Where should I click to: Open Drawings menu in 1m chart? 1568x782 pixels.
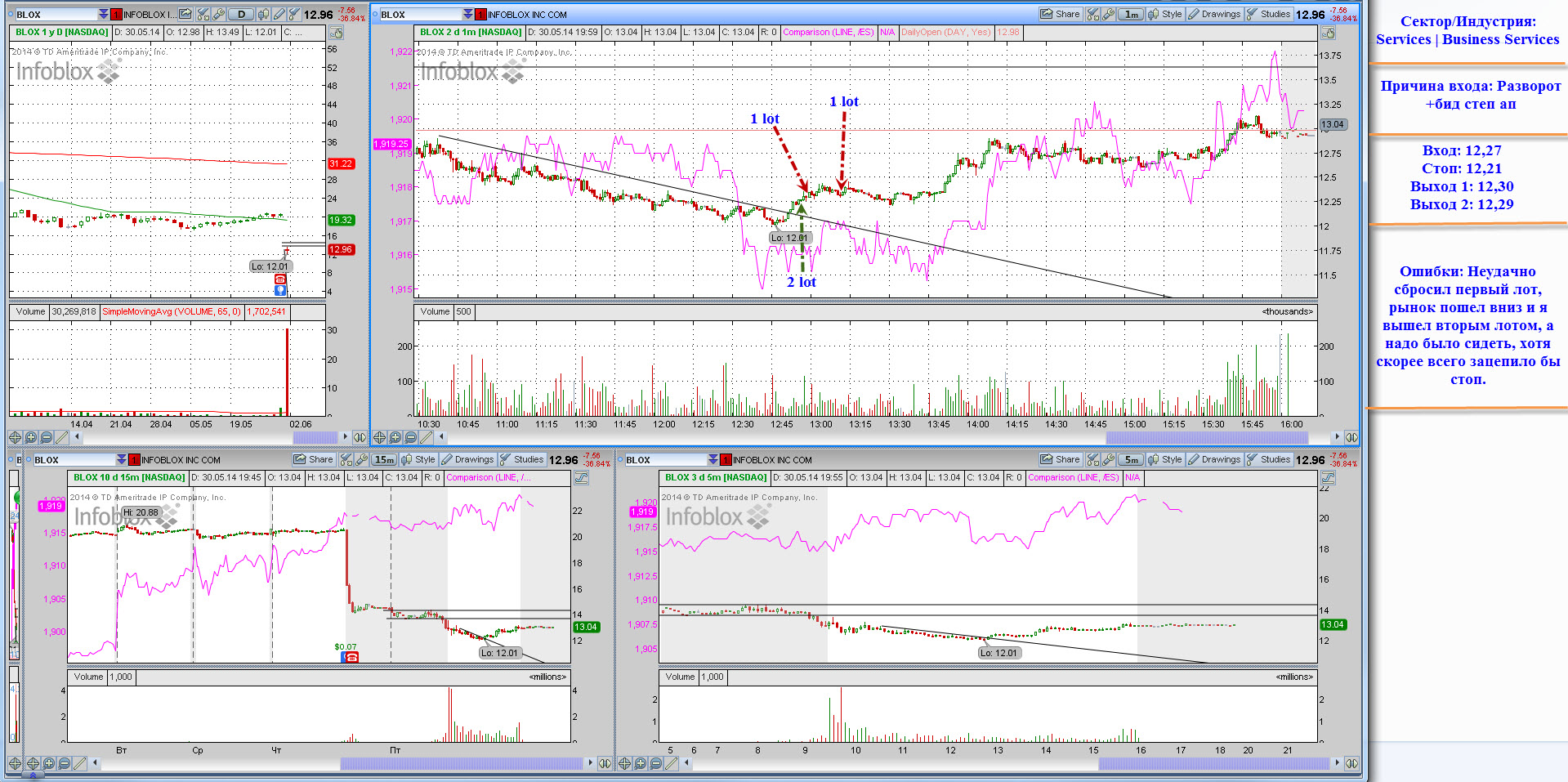point(1214,14)
